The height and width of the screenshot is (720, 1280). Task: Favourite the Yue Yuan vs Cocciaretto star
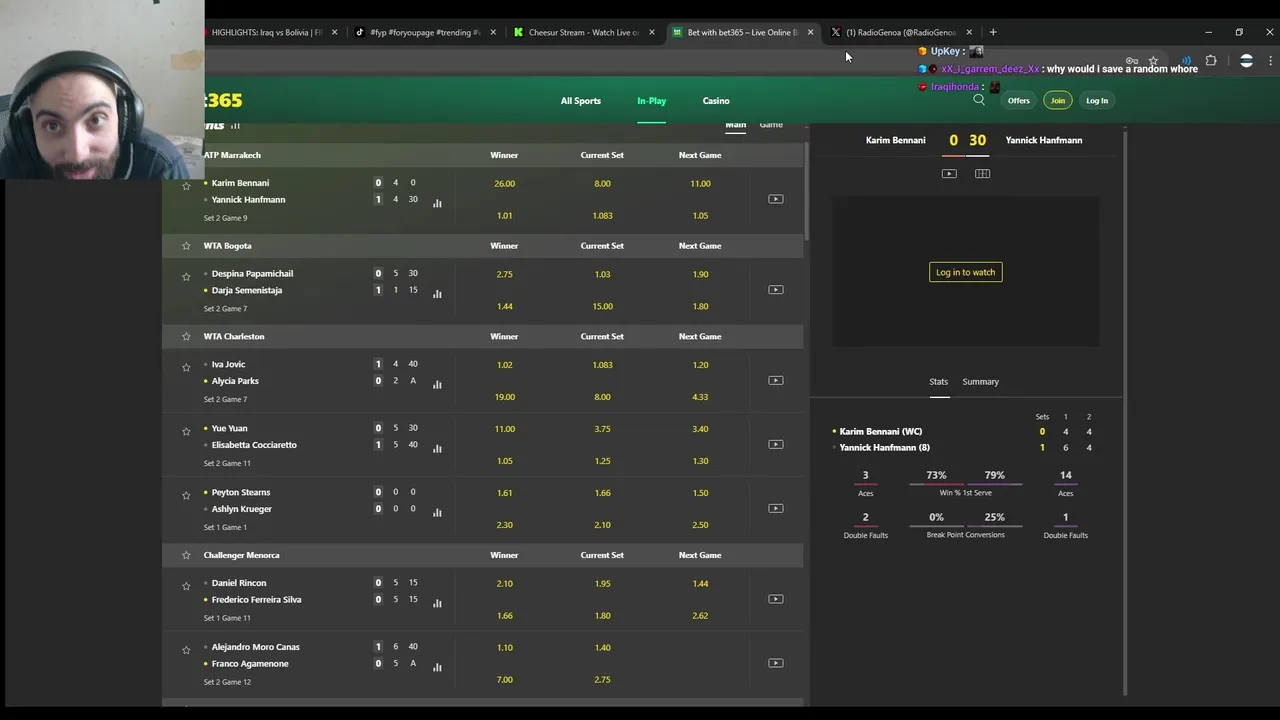186,431
